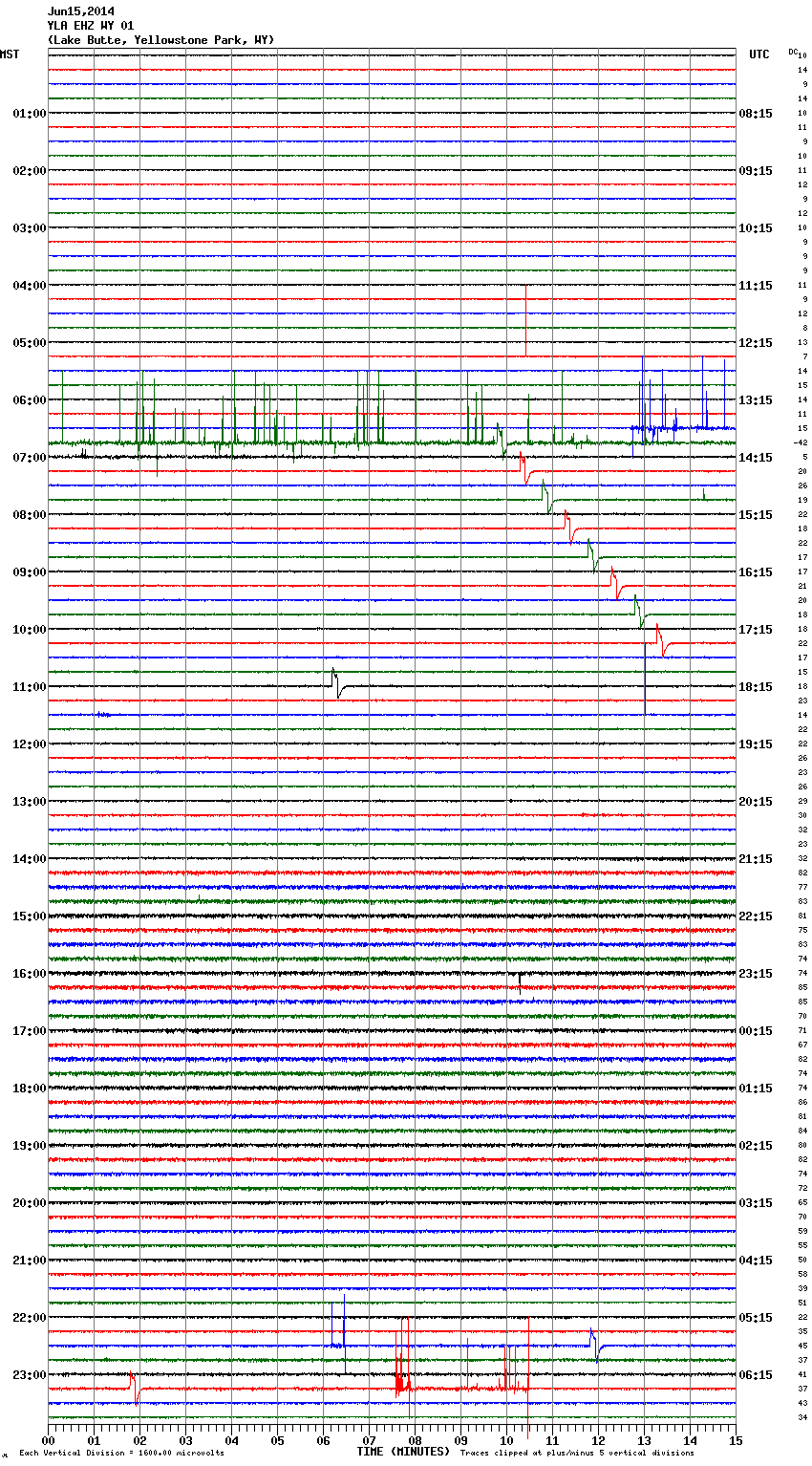Click the '21:00' MST row label
812x1466 pixels.
point(30,1261)
